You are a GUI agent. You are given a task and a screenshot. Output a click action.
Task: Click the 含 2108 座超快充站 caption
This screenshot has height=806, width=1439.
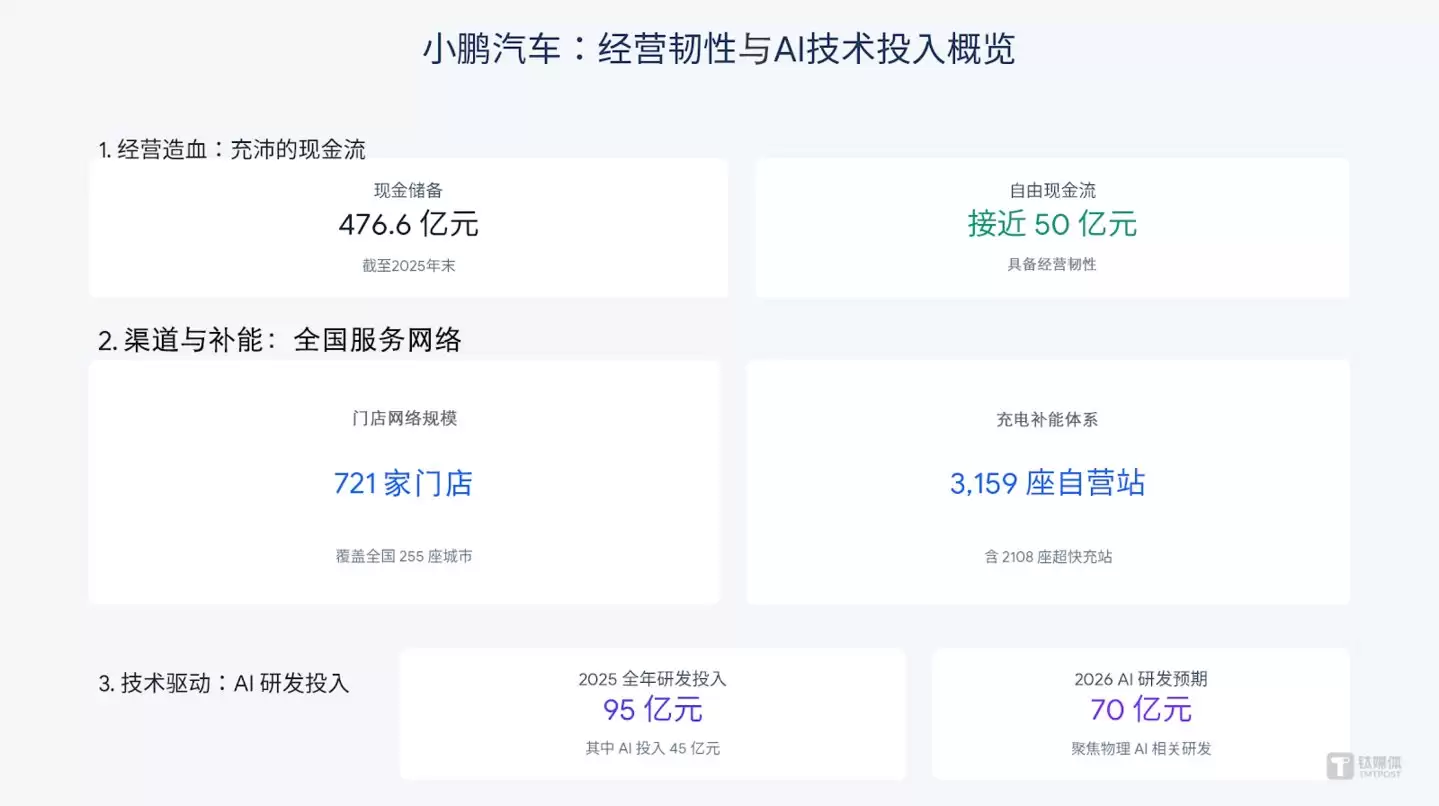tap(1047, 557)
